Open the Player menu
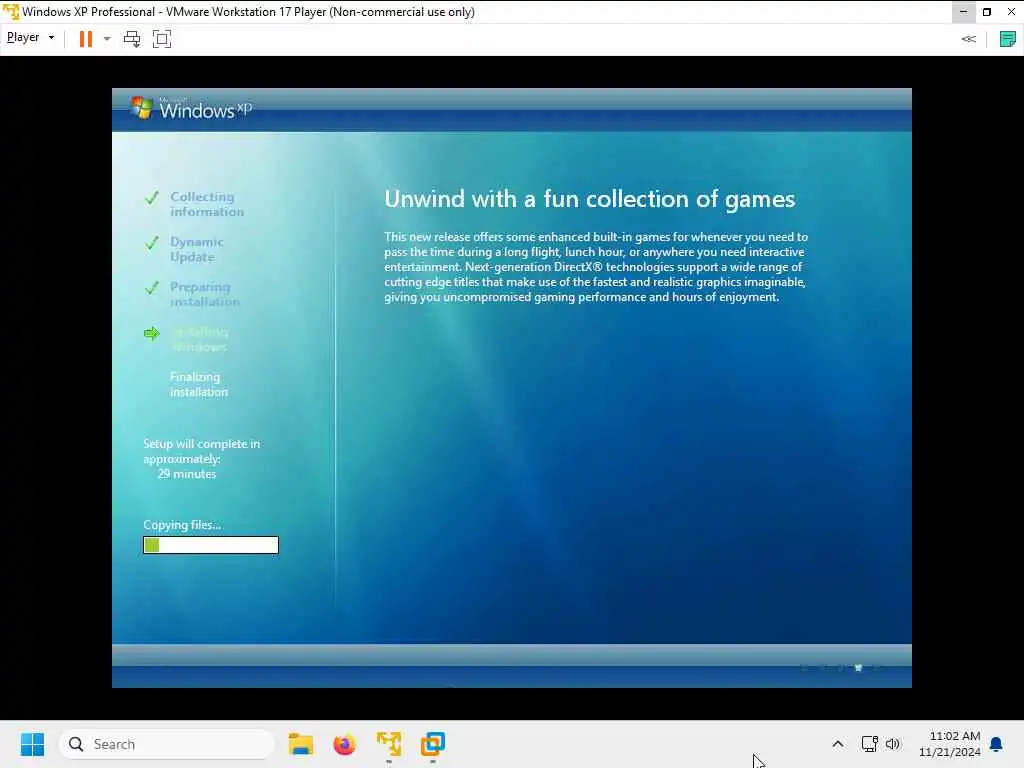 [30, 38]
